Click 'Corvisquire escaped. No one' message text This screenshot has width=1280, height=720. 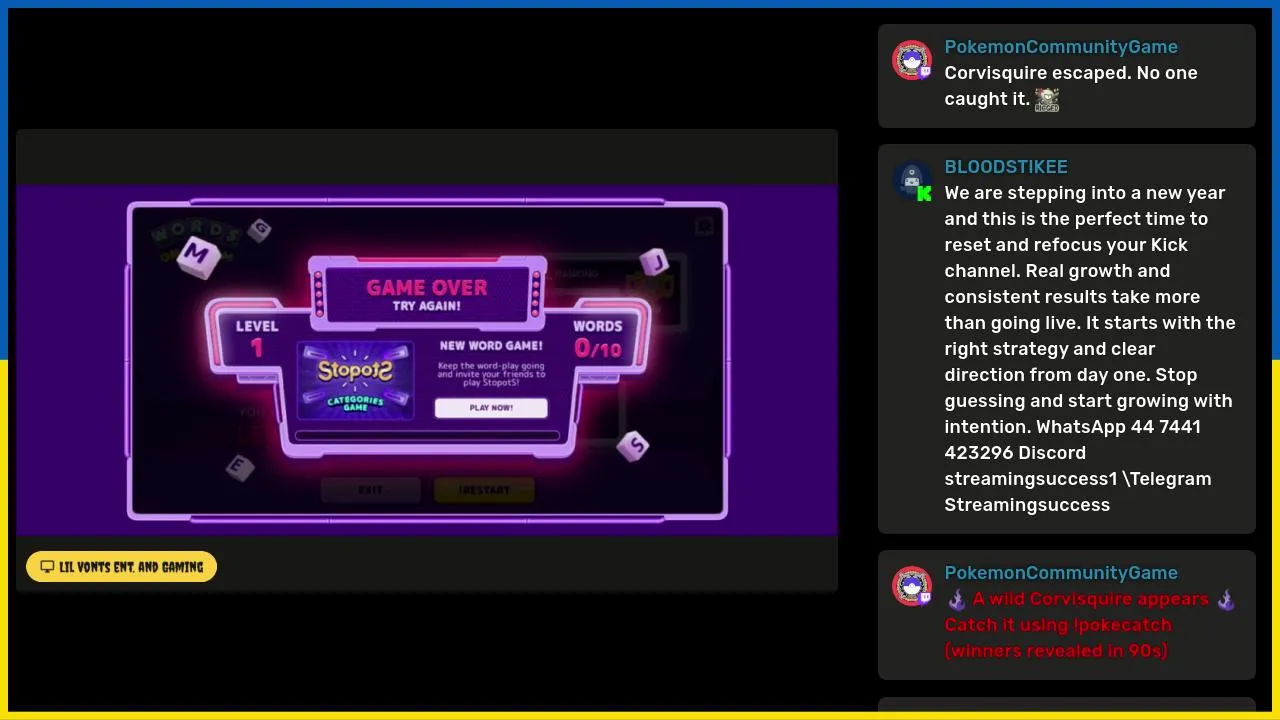[x=1071, y=73]
